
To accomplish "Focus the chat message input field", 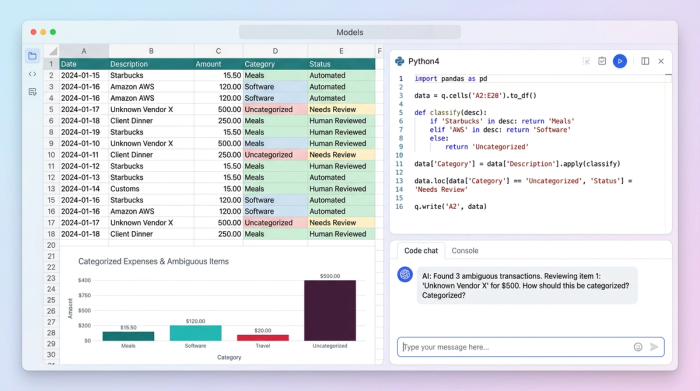I will pyautogui.click(x=531, y=347).
